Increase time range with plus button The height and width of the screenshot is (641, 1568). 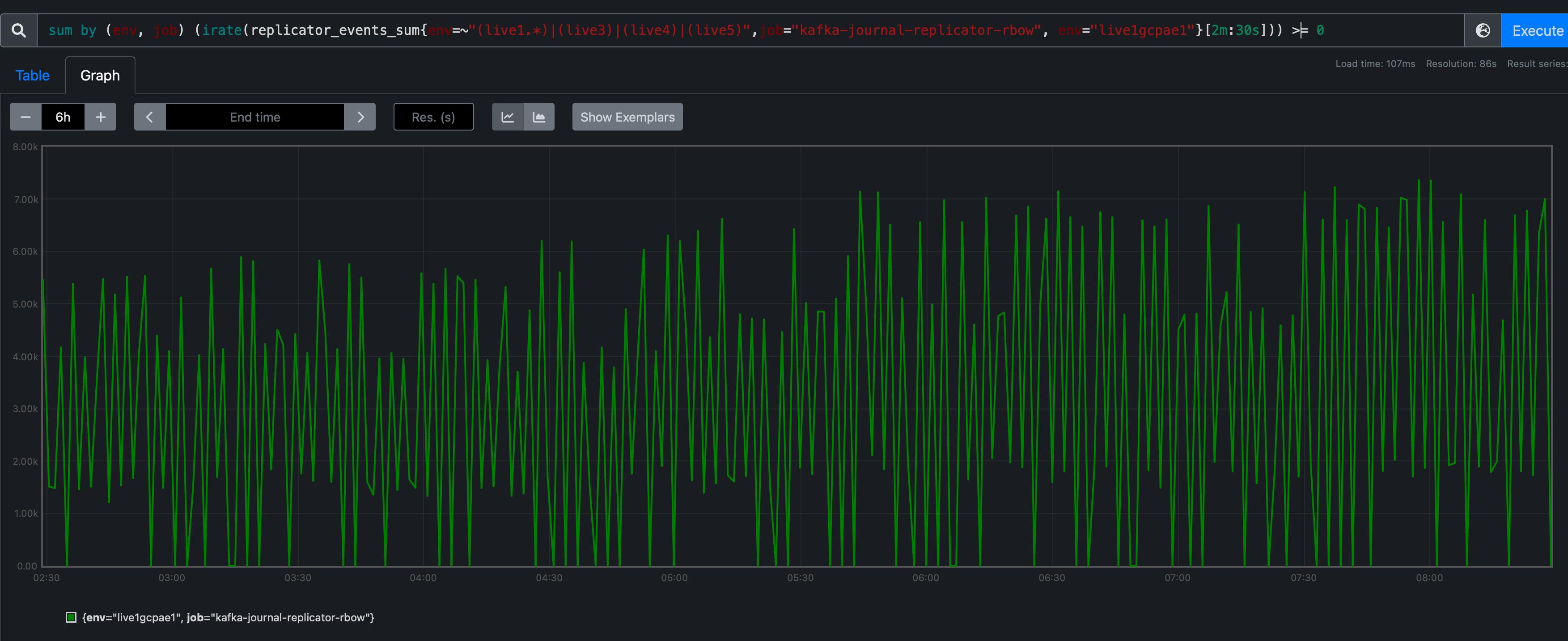pos(101,117)
